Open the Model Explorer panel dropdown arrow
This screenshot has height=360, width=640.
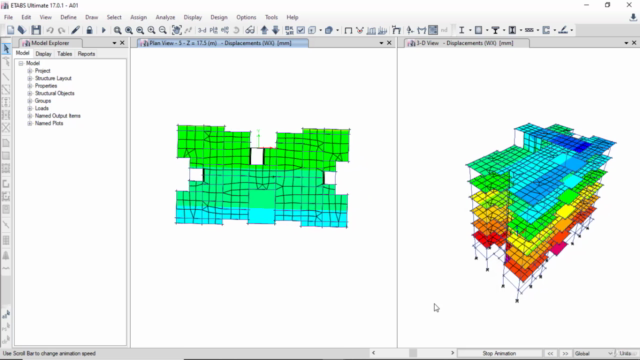(114, 43)
